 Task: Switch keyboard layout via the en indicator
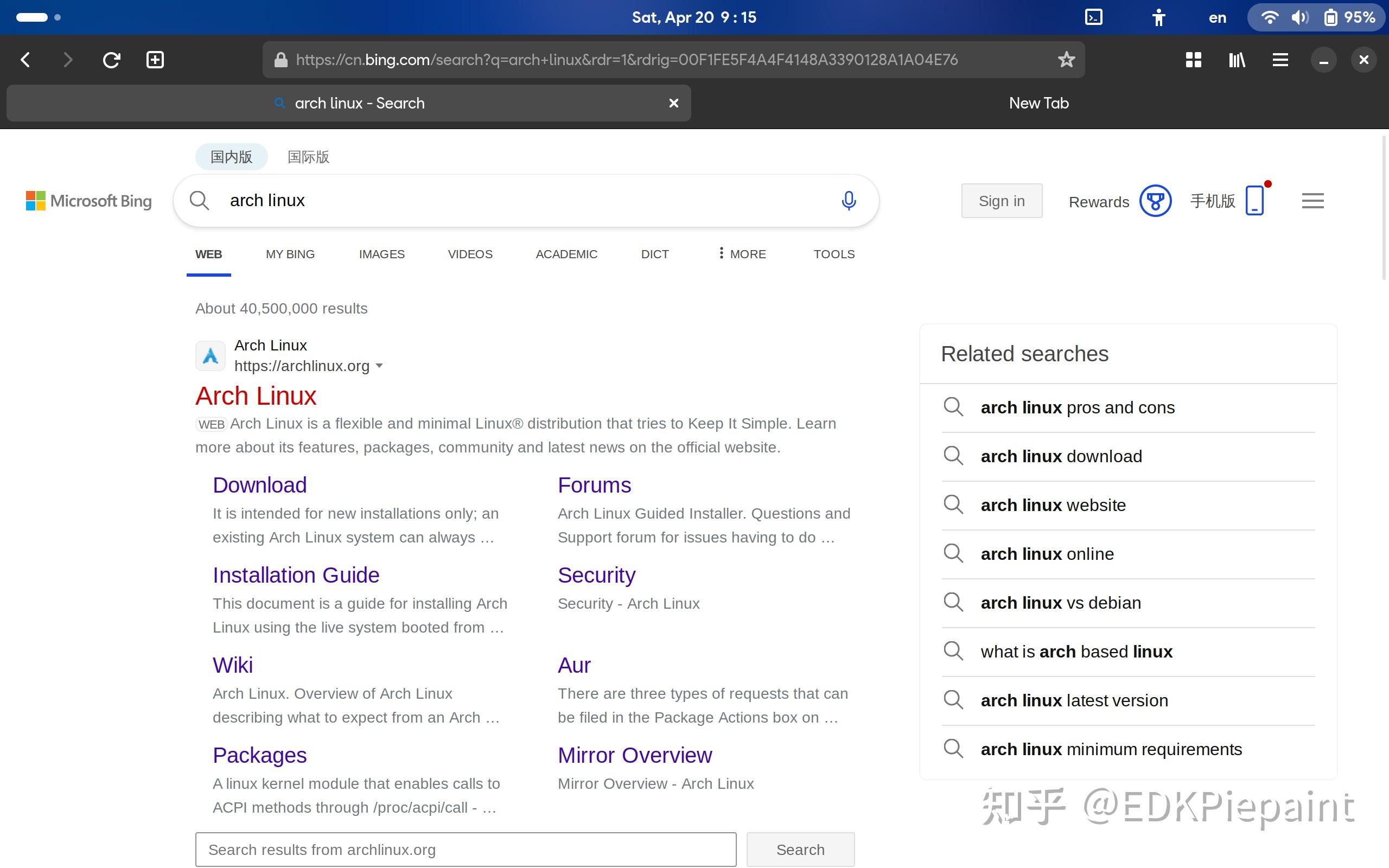[1218, 17]
